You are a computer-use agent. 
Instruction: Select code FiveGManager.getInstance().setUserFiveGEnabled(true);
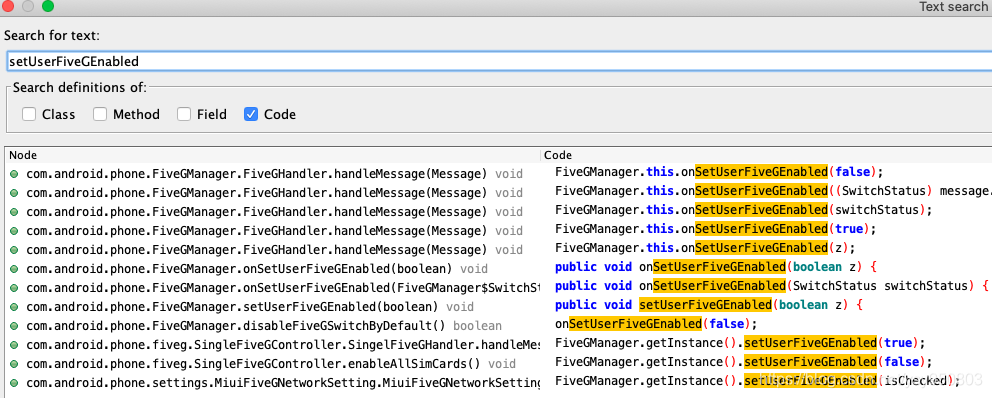pyautogui.click(x=740, y=342)
